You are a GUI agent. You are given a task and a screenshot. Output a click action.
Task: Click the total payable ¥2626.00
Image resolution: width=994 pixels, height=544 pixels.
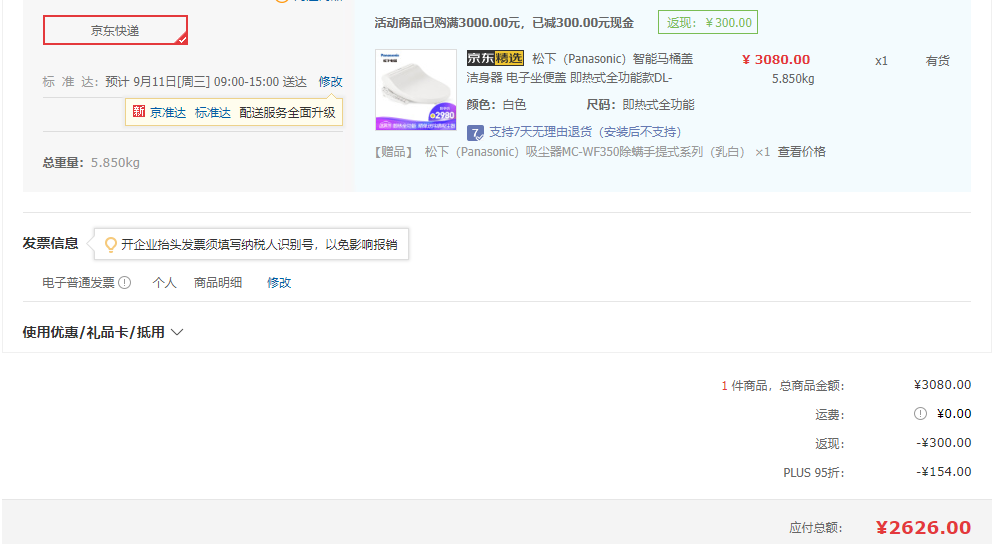coord(923,528)
